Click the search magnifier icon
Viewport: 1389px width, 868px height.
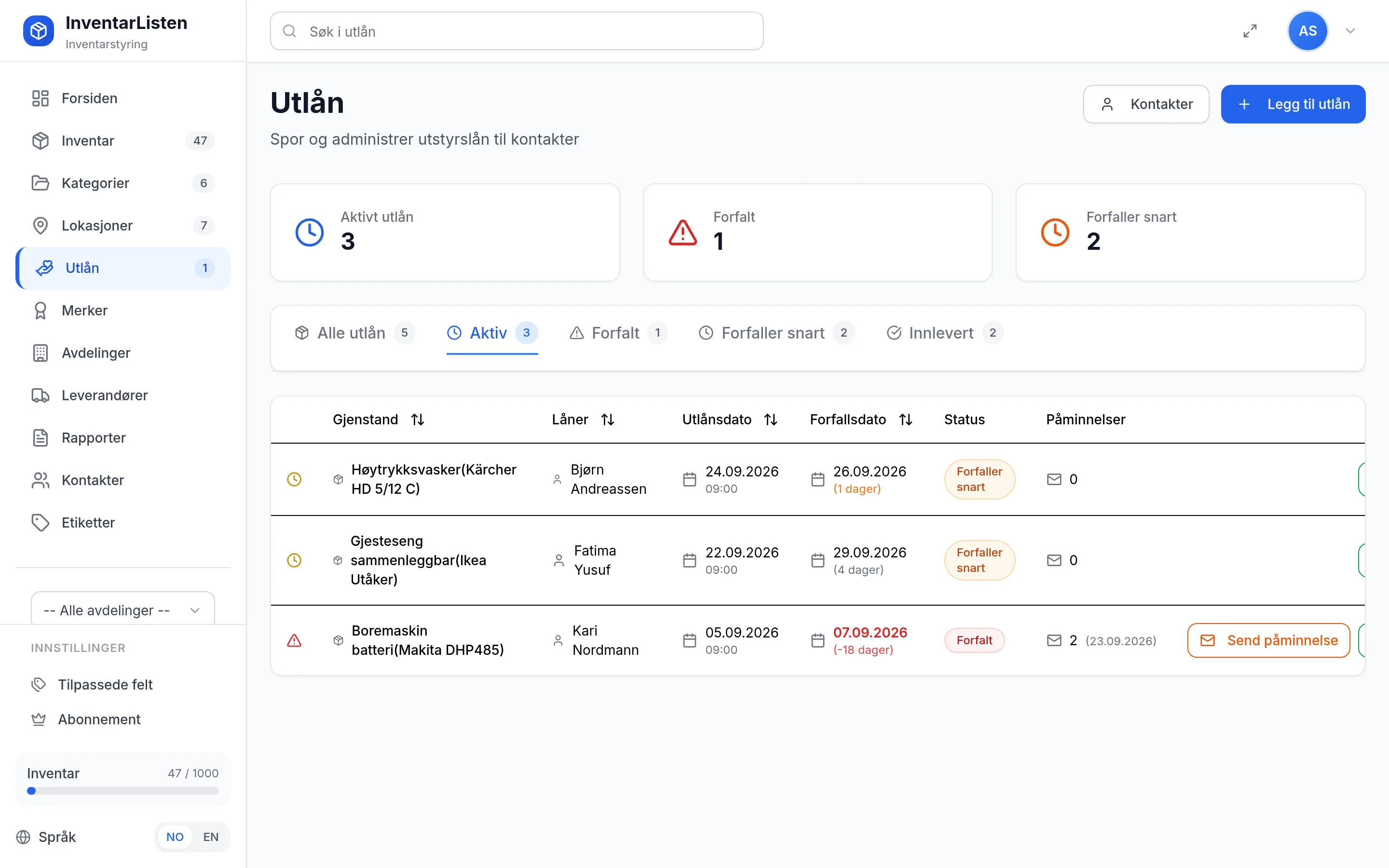click(290, 31)
